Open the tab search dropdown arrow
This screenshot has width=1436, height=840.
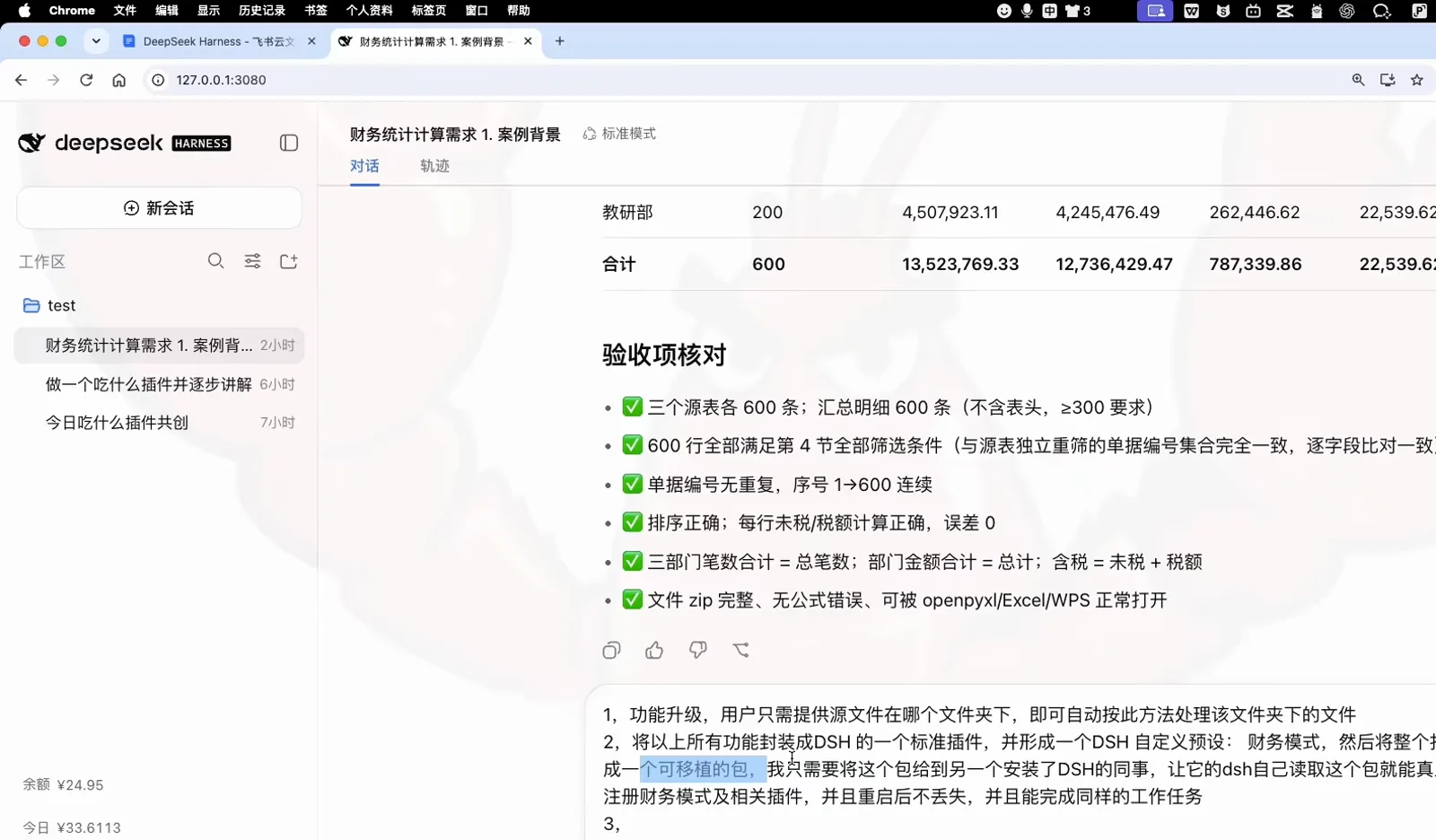pyautogui.click(x=96, y=41)
